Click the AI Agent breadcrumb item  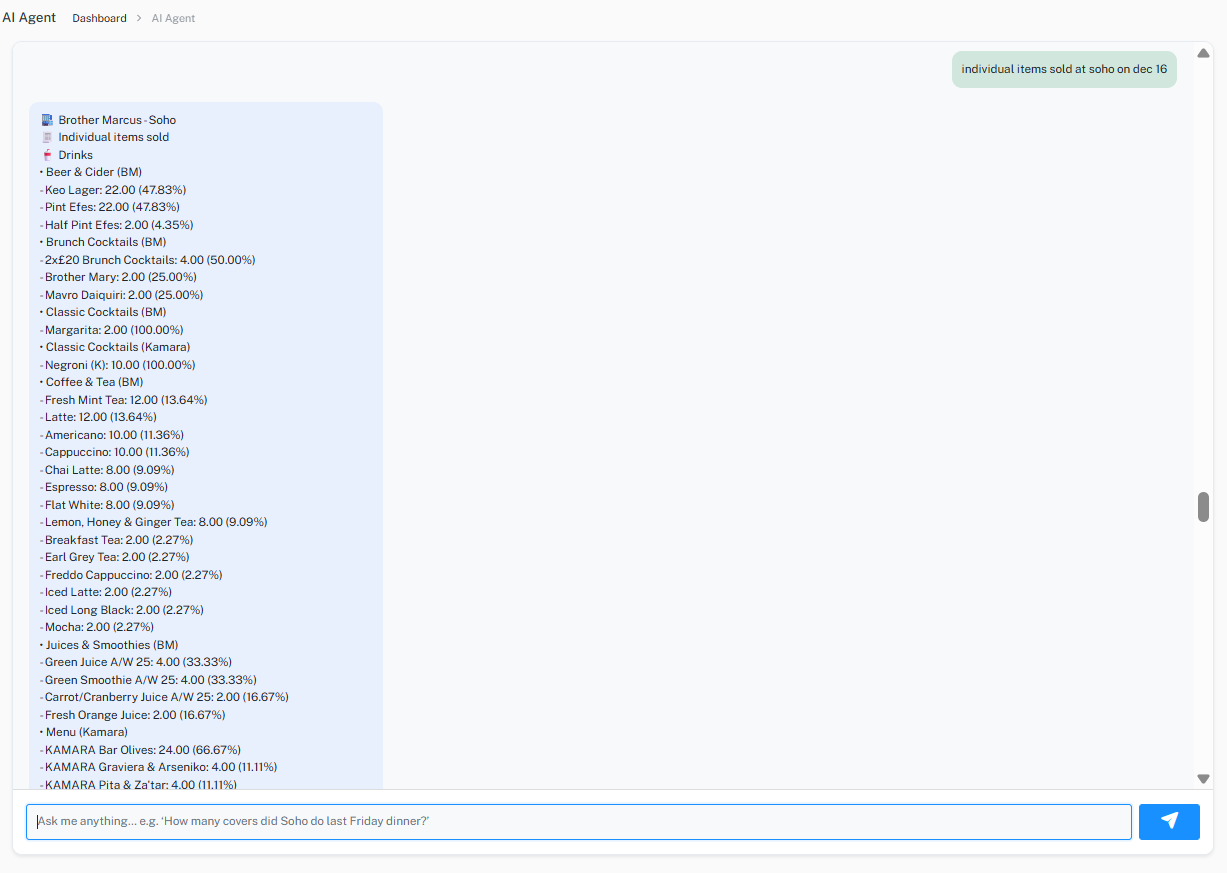coord(173,18)
